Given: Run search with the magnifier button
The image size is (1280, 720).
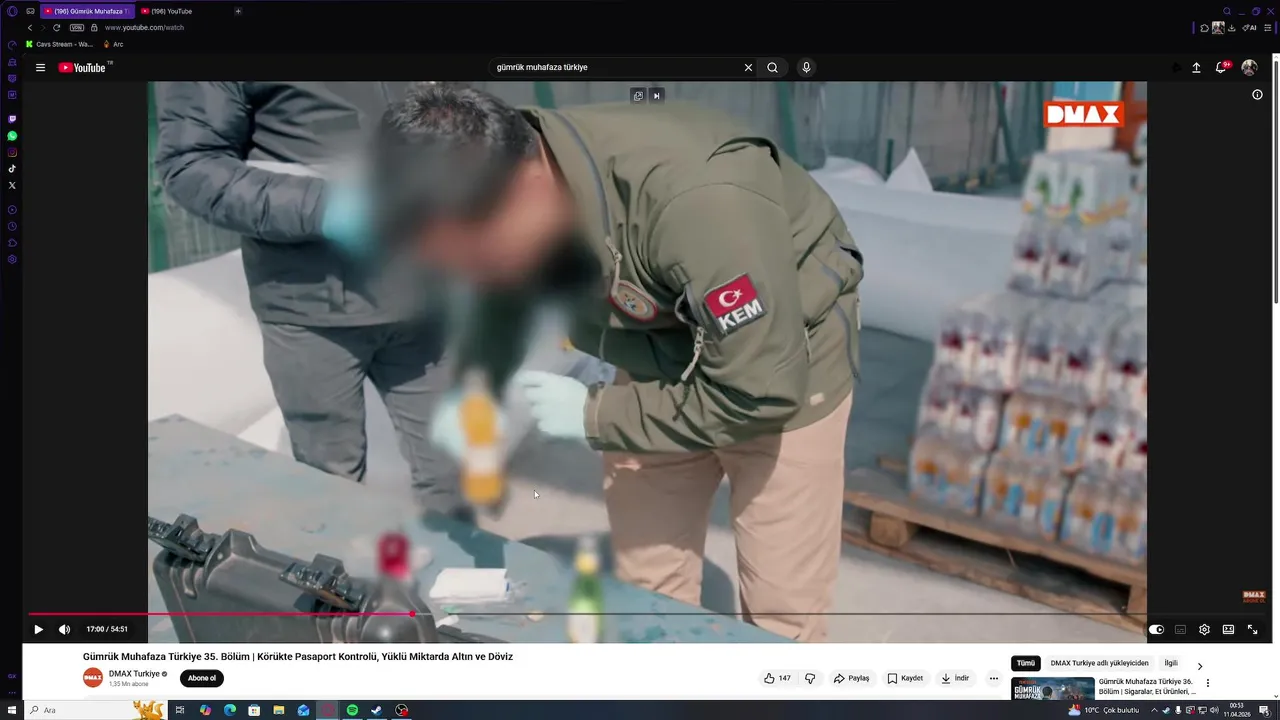Looking at the screenshot, I should pos(772,68).
